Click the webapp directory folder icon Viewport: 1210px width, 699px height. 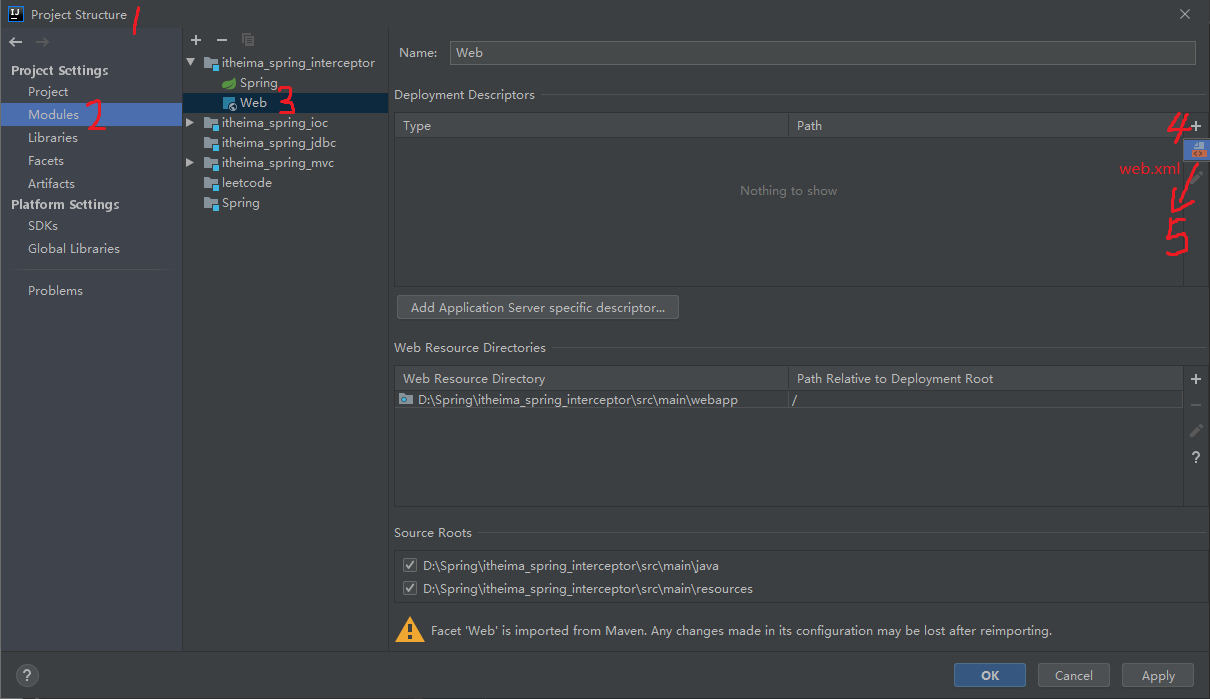pyautogui.click(x=405, y=399)
